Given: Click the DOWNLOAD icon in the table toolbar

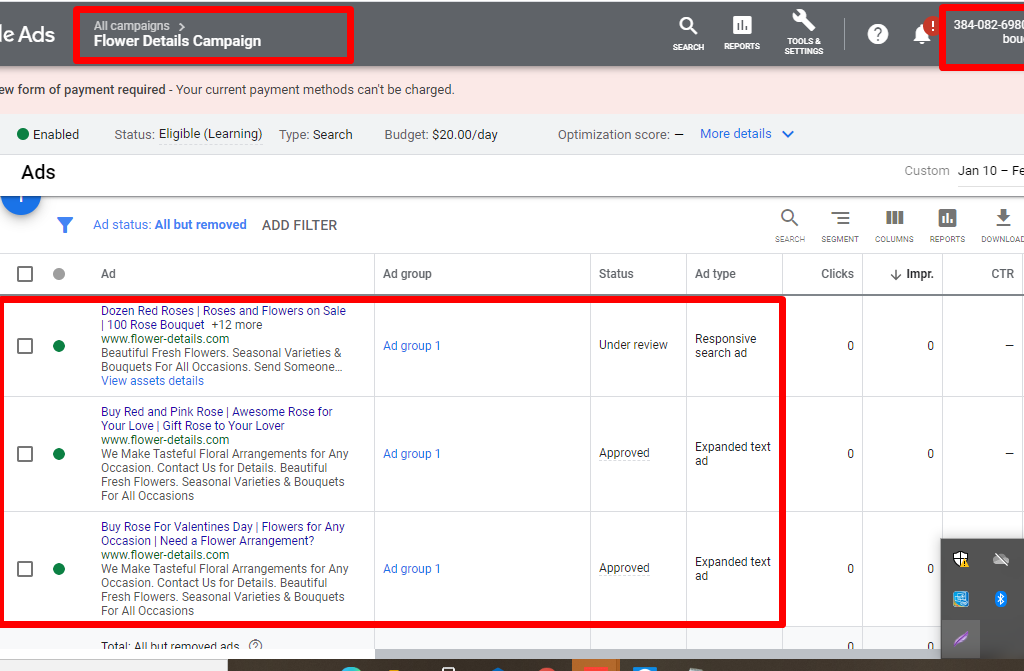Looking at the screenshot, I should point(1003,218).
